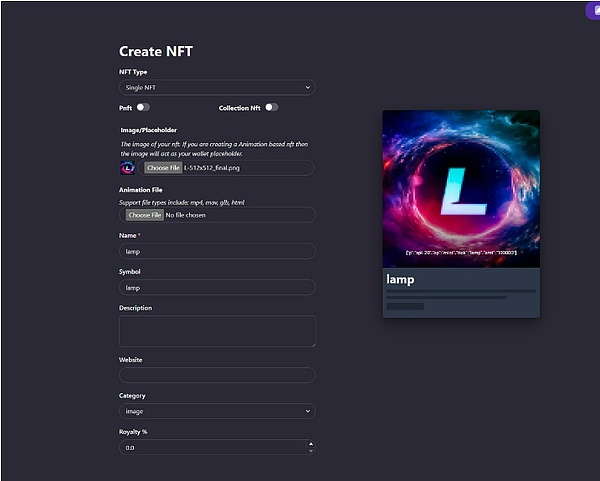Image resolution: width=600 pixels, height=481 pixels.
Task: Click into the Name input field
Action: click(217, 251)
